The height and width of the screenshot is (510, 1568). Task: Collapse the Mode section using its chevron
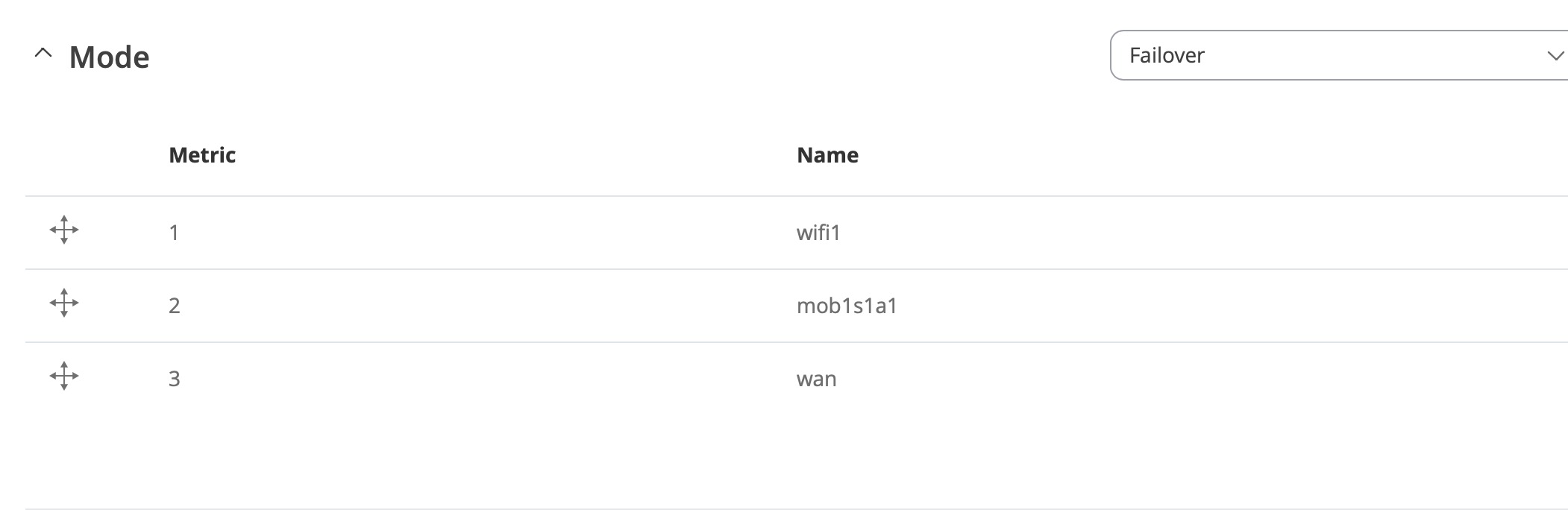43,54
